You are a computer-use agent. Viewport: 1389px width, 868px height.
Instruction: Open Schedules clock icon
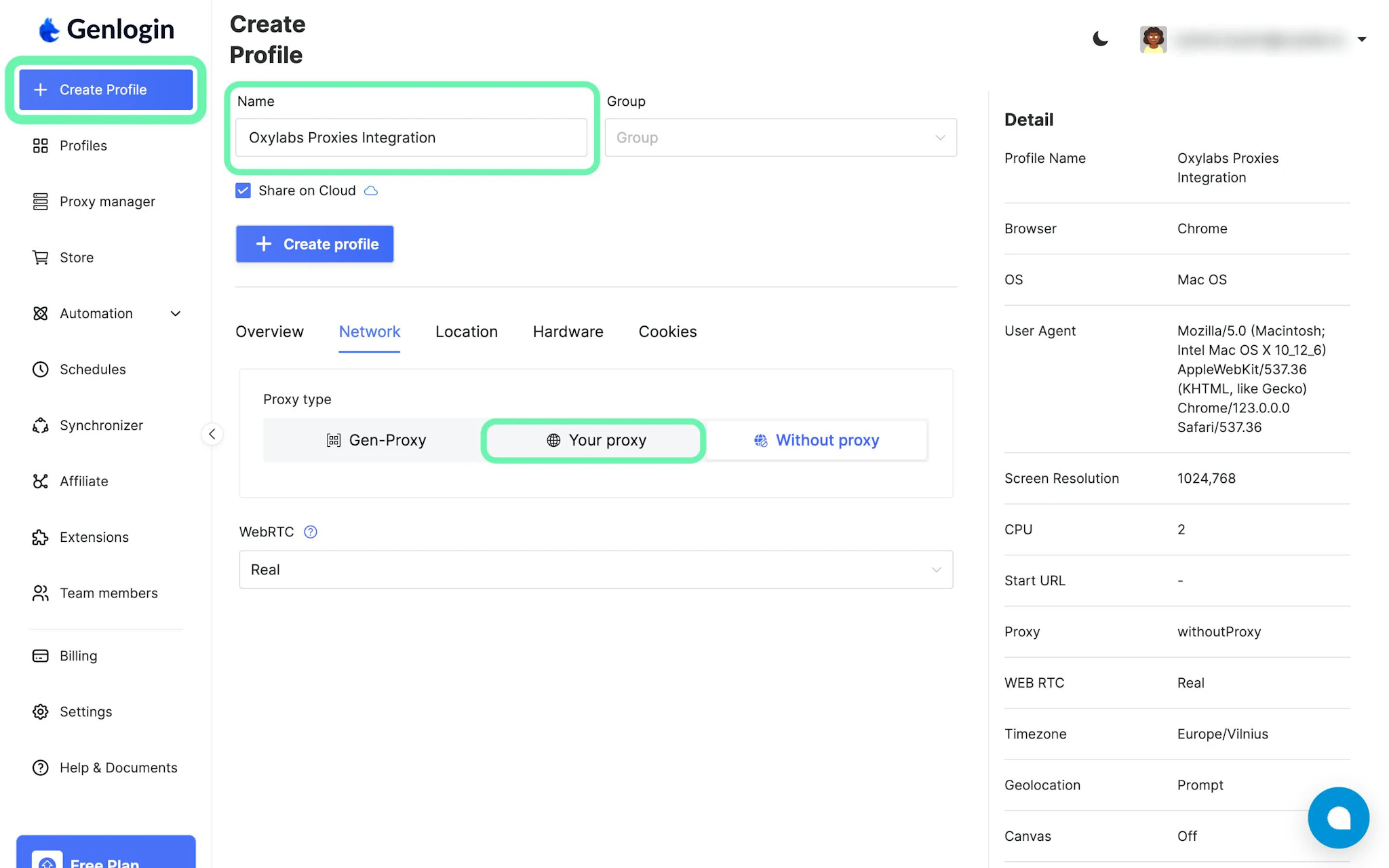(41, 370)
